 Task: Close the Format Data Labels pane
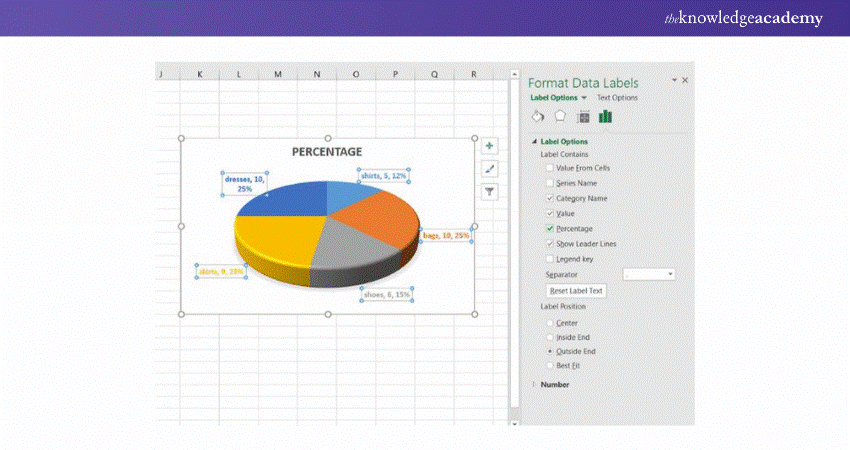point(685,80)
